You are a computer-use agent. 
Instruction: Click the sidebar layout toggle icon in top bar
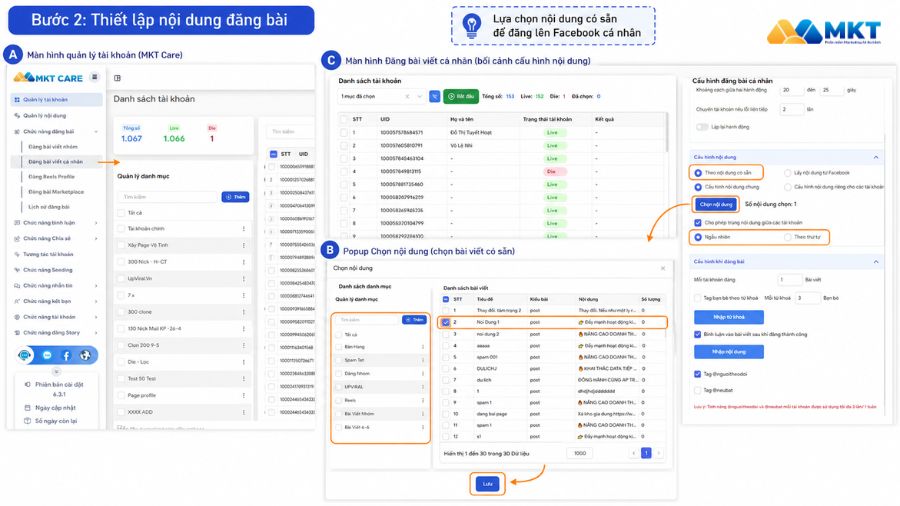click(118, 78)
